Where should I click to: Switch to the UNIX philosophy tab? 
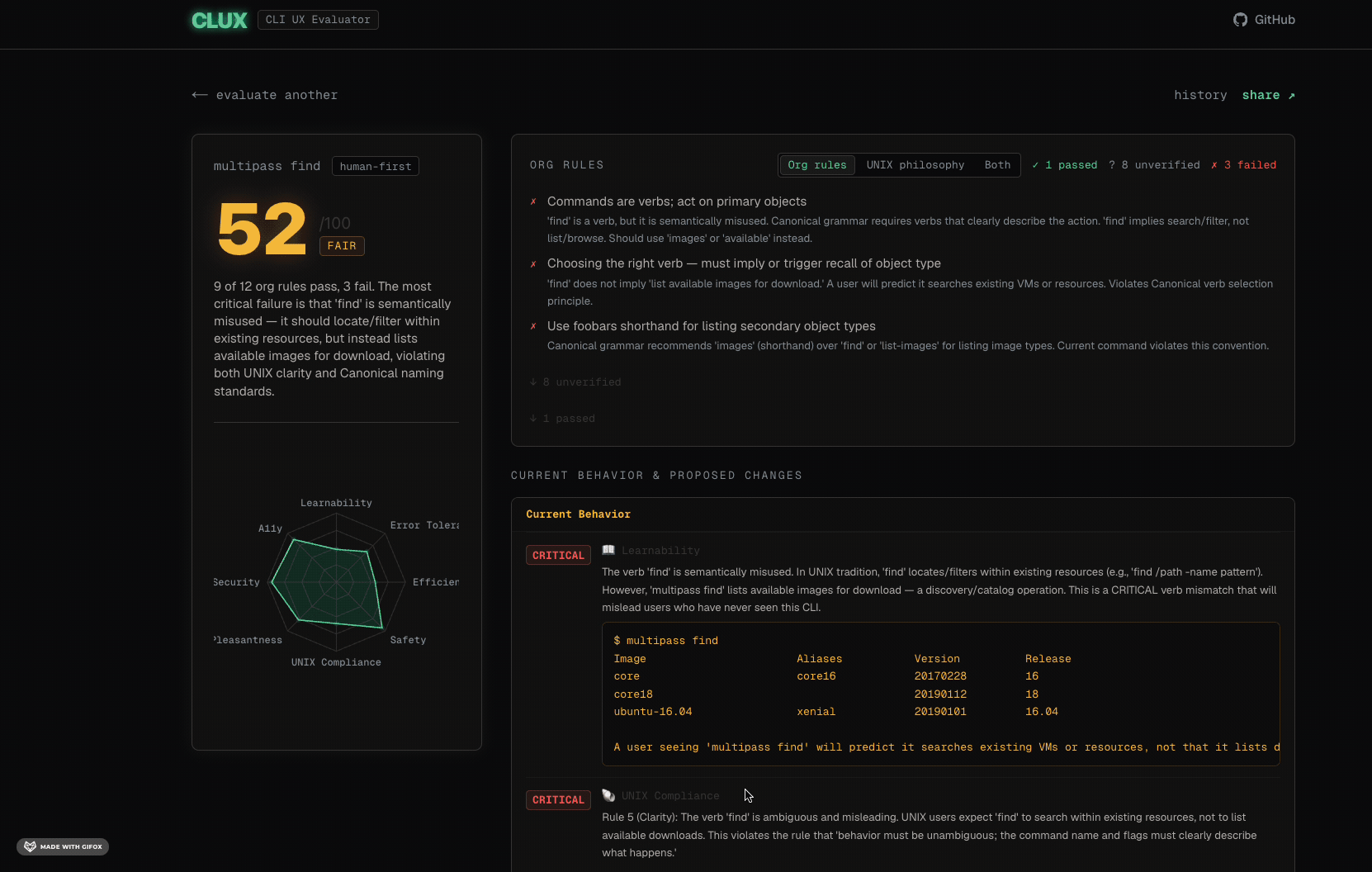pos(915,165)
